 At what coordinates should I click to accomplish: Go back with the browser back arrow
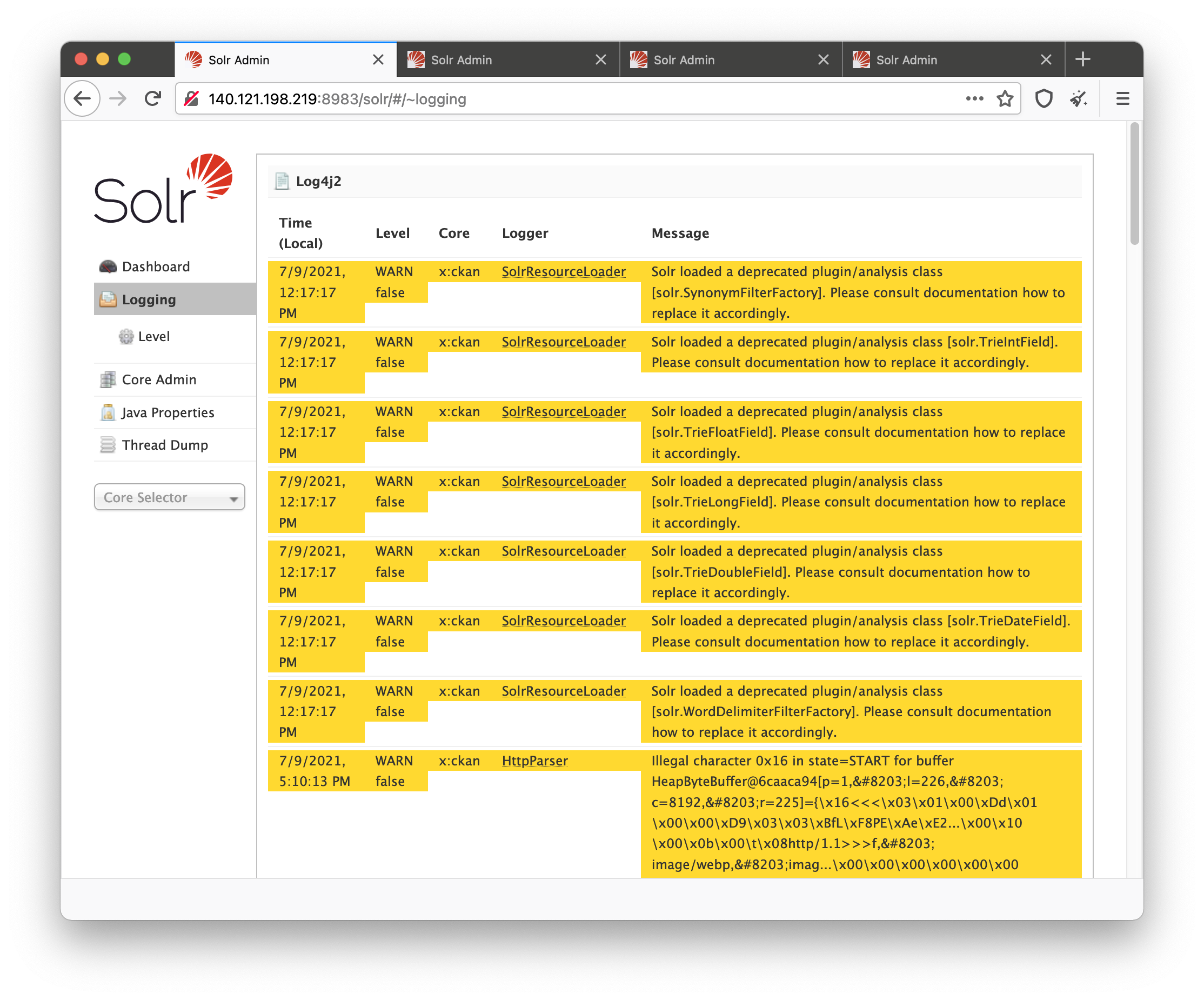pyautogui.click(x=83, y=98)
